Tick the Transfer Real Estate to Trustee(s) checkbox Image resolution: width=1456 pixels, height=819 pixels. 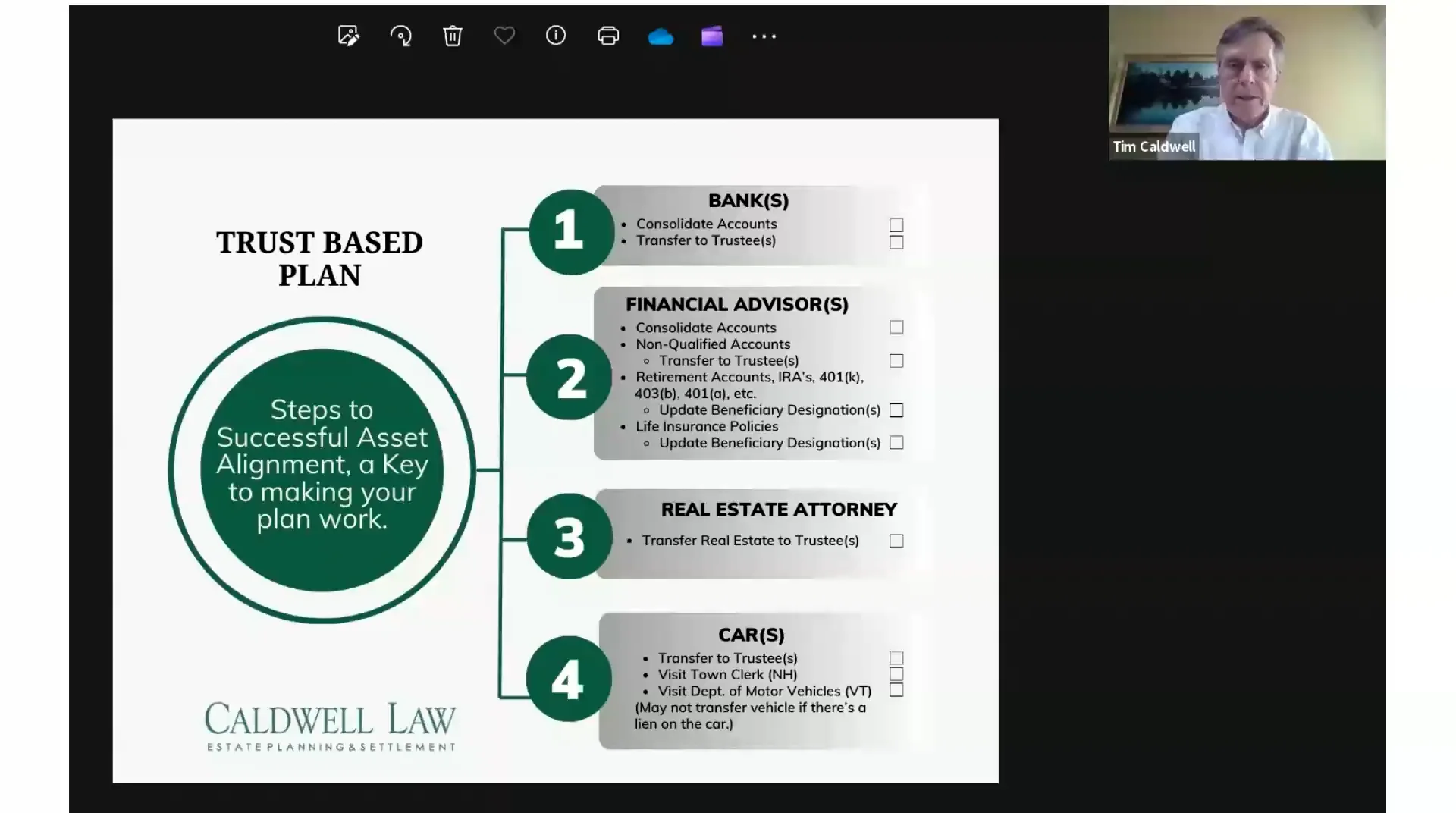(896, 541)
